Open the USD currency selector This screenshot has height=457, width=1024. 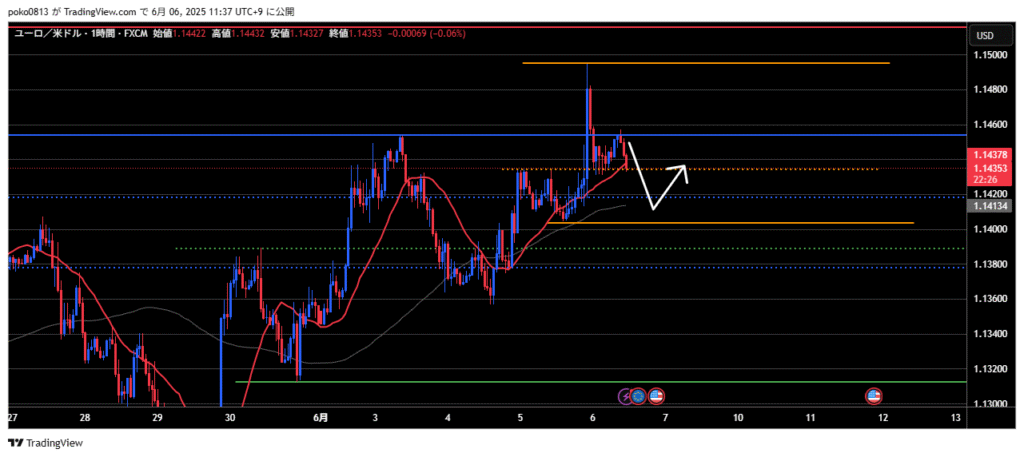tap(984, 36)
